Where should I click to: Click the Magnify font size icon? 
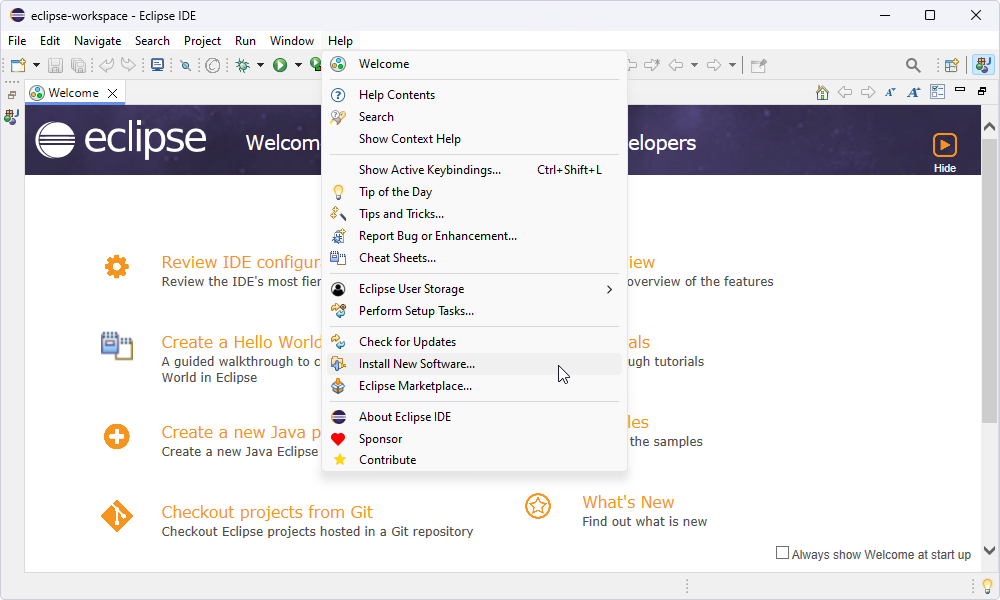(914, 92)
